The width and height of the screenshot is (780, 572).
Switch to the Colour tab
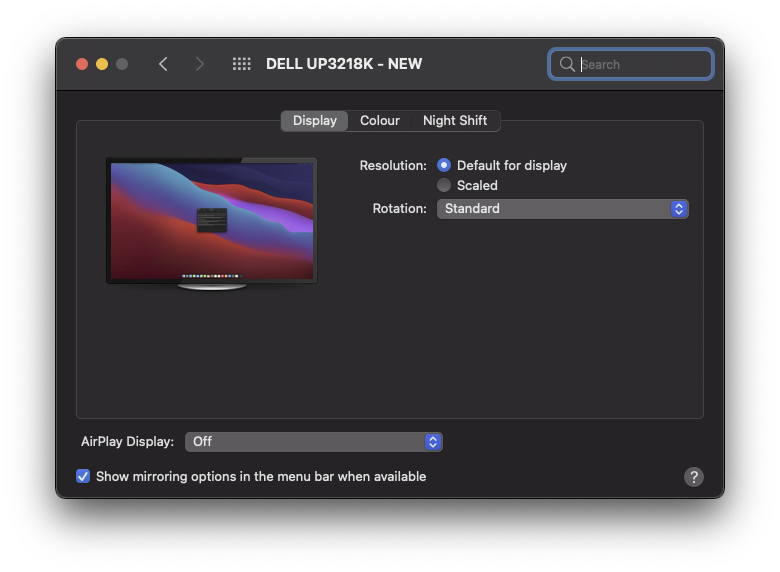coord(380,121)
